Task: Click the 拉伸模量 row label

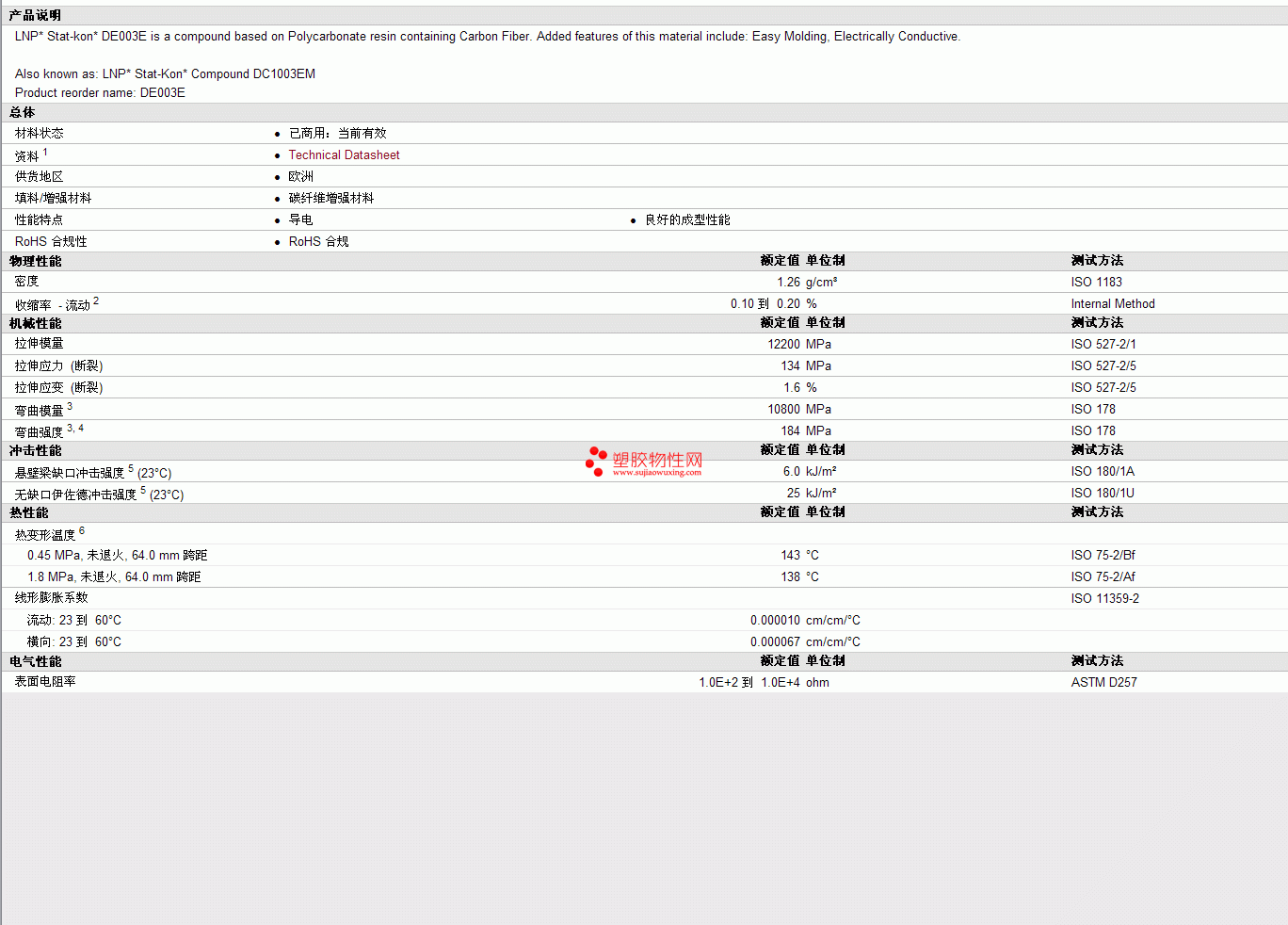Action: tap(40, 344)
